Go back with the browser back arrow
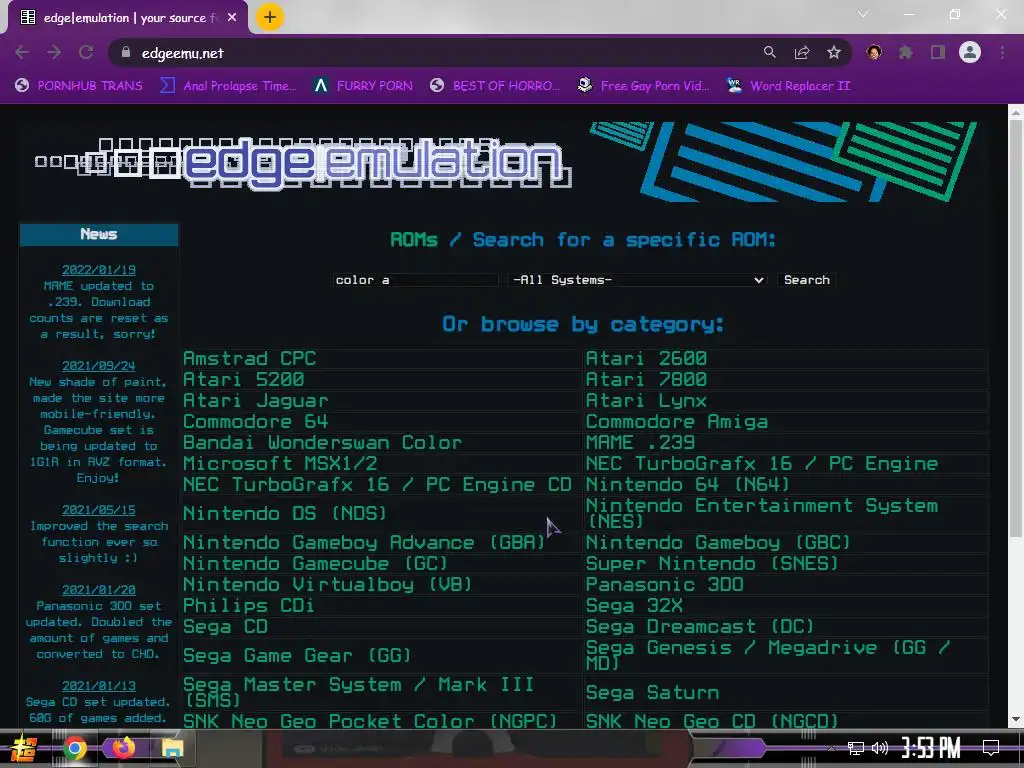The height and width of the screenshot is (768, 1024). (22, 52)
